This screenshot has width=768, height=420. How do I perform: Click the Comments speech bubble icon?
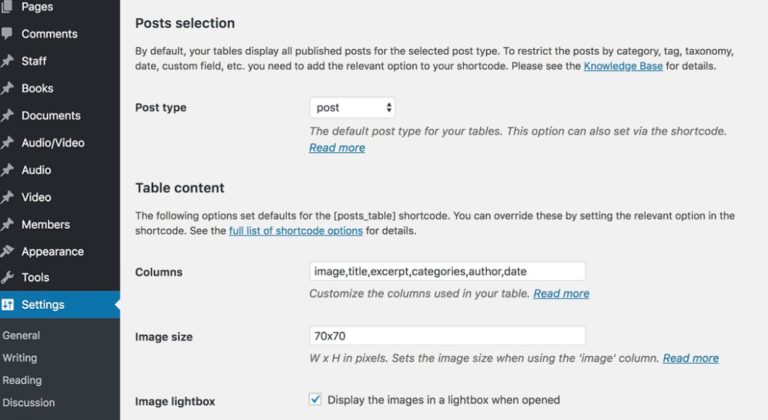tap(7, 33)
